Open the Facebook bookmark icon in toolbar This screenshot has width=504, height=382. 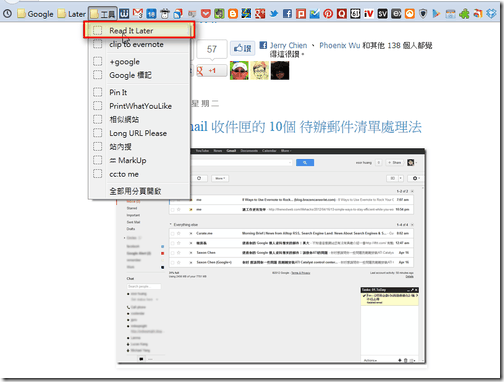point(287,14)
